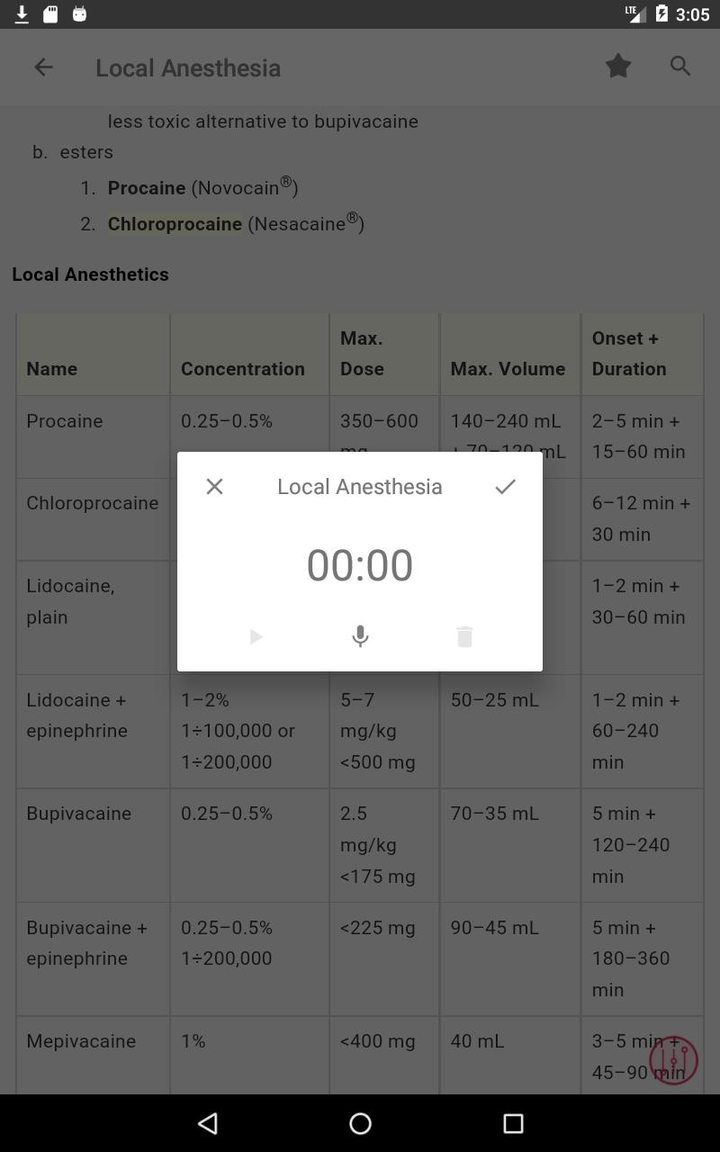The height and width of the screenshot is (1152, 720).
Task: Tap the '70–35 mL' volume cell
Action: [x=510, y=845]
